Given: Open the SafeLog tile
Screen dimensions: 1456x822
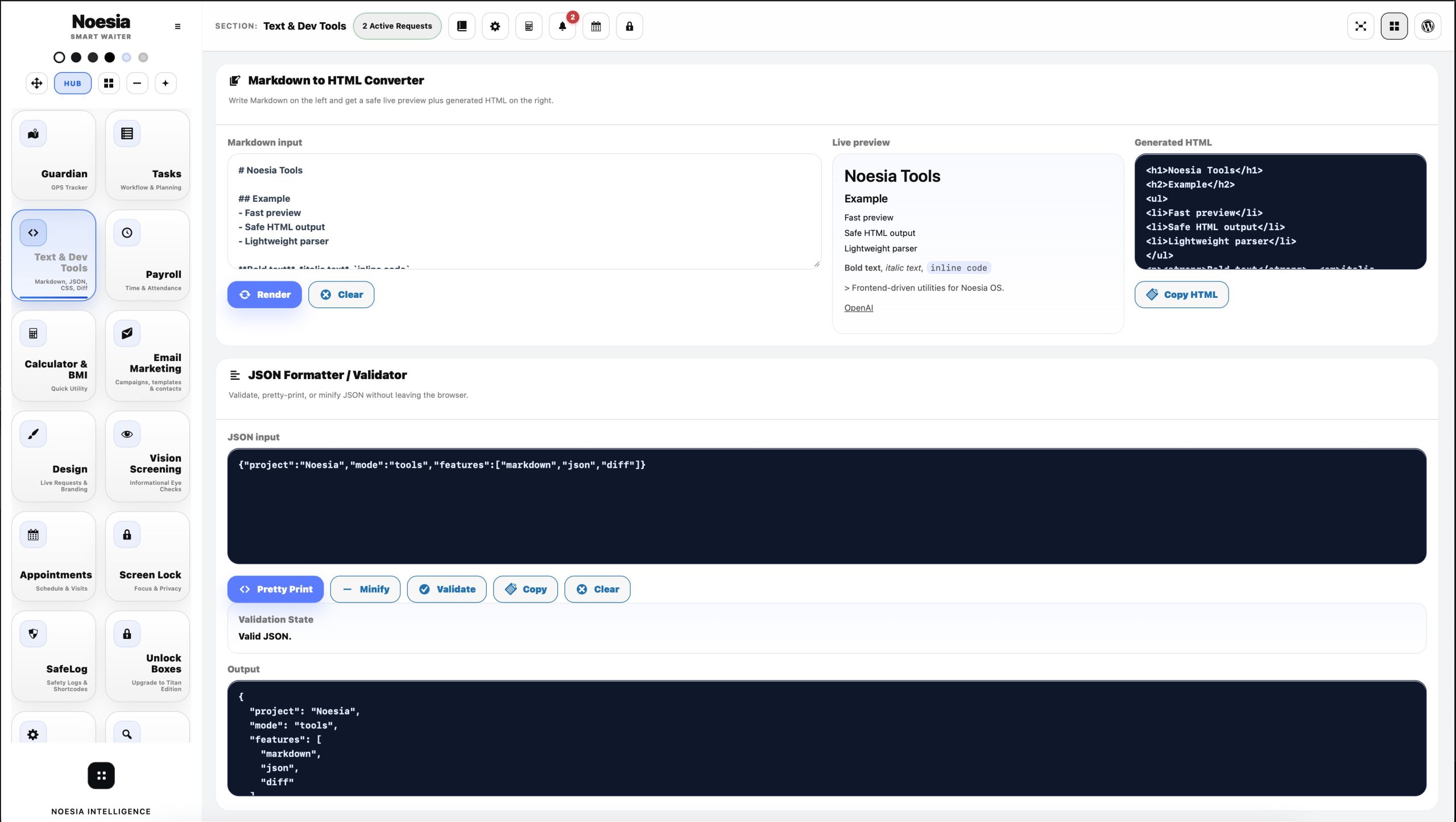Looking at the screenshot, I should pyautogui.click(x=54, y=657).
